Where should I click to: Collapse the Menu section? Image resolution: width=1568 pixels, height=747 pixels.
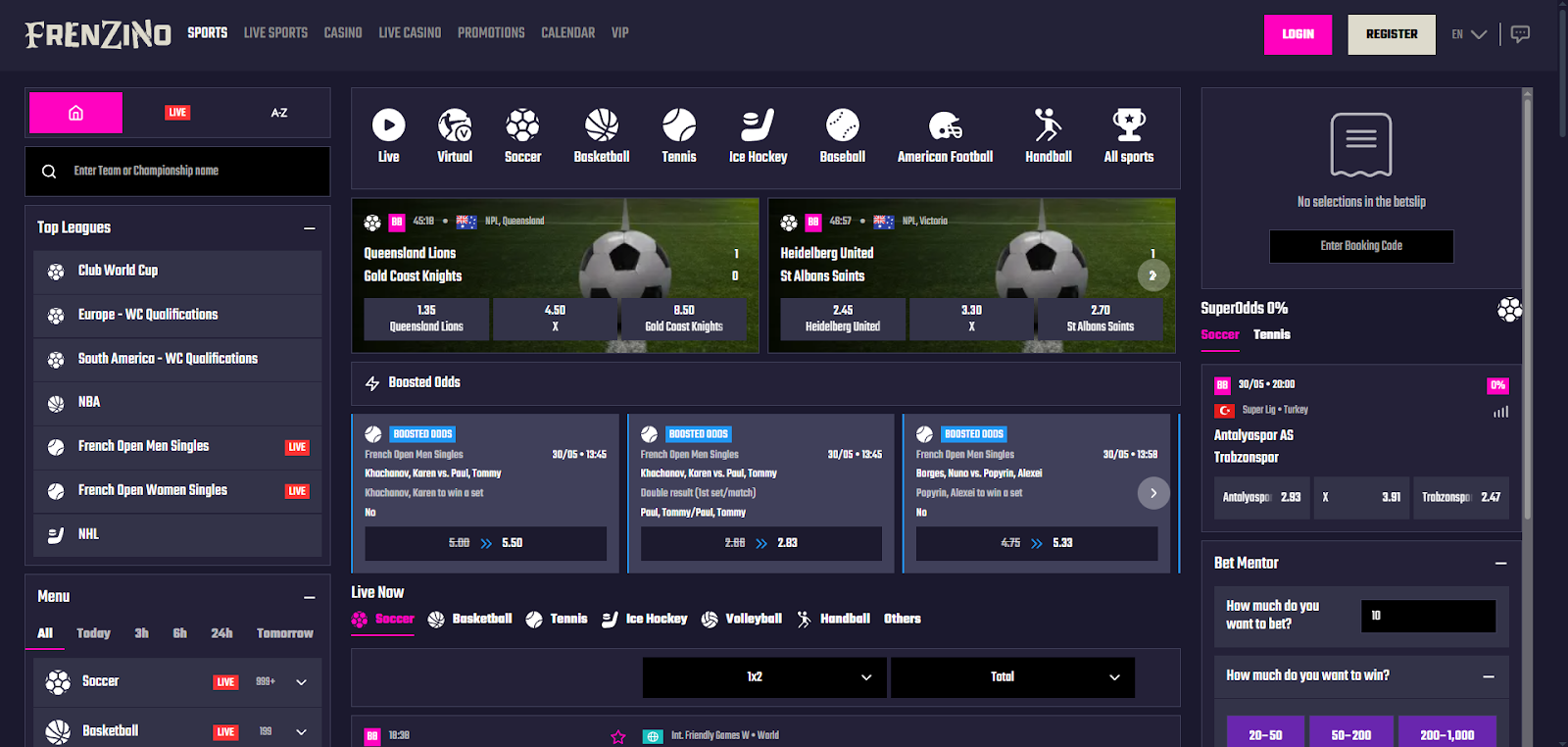(310, 597)
